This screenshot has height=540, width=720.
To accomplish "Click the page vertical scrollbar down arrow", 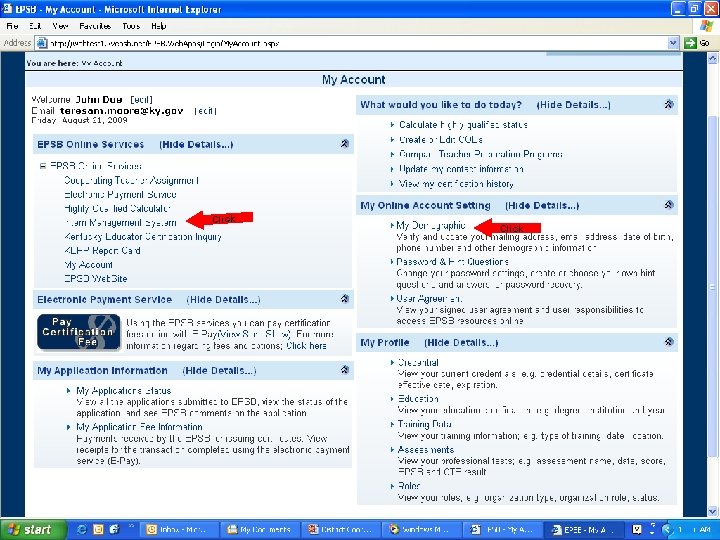I will 712,511.
